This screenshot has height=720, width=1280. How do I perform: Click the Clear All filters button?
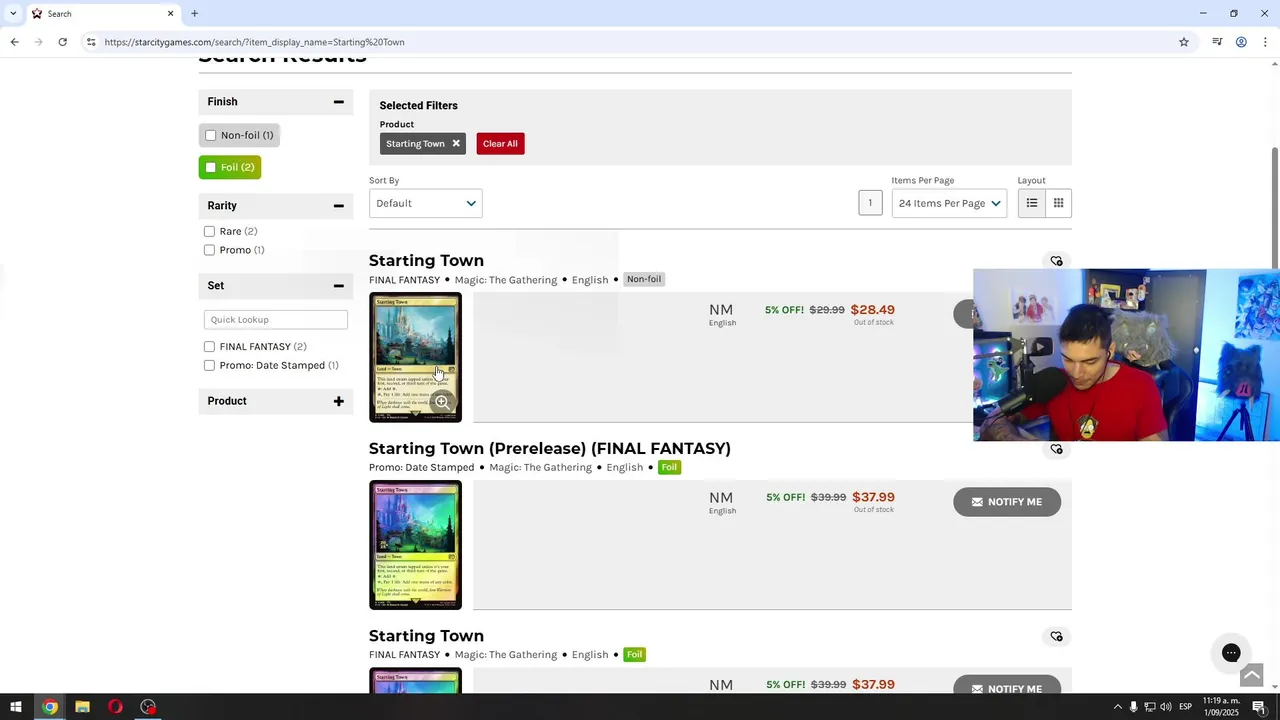pos(500,143)
